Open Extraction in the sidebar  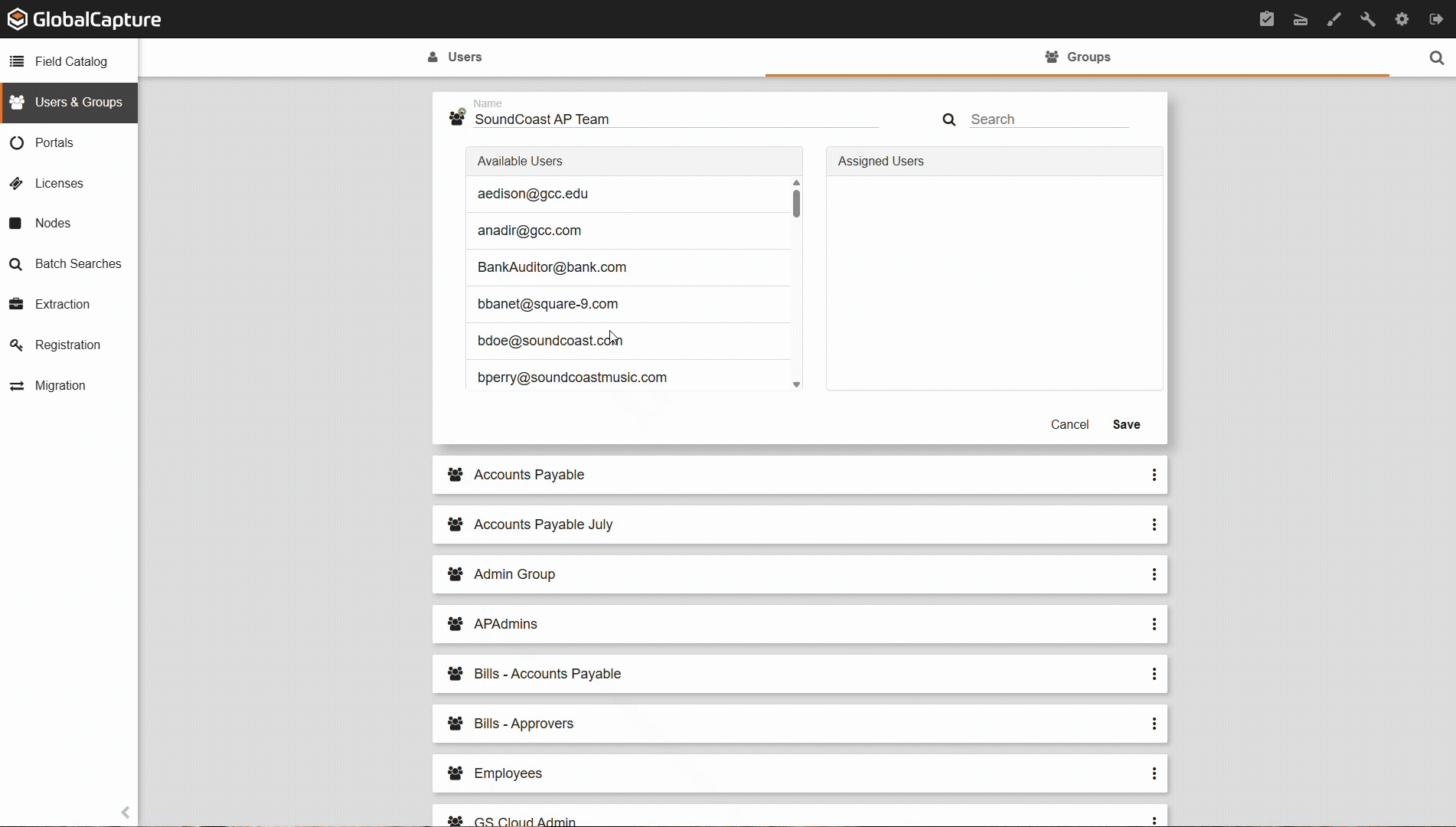(69, 304)
